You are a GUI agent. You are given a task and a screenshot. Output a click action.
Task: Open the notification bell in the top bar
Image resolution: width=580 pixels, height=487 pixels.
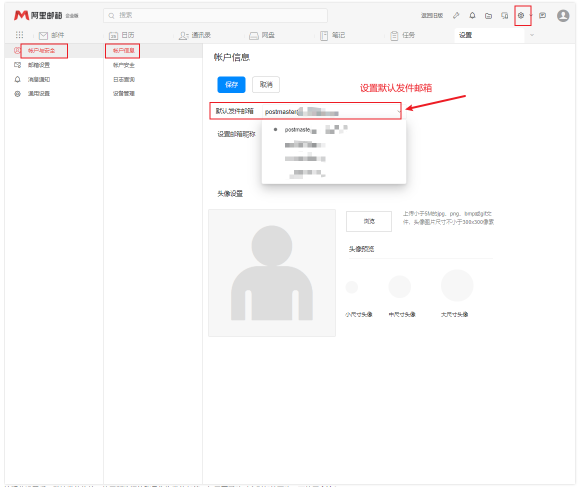click(x=472, y=16)
